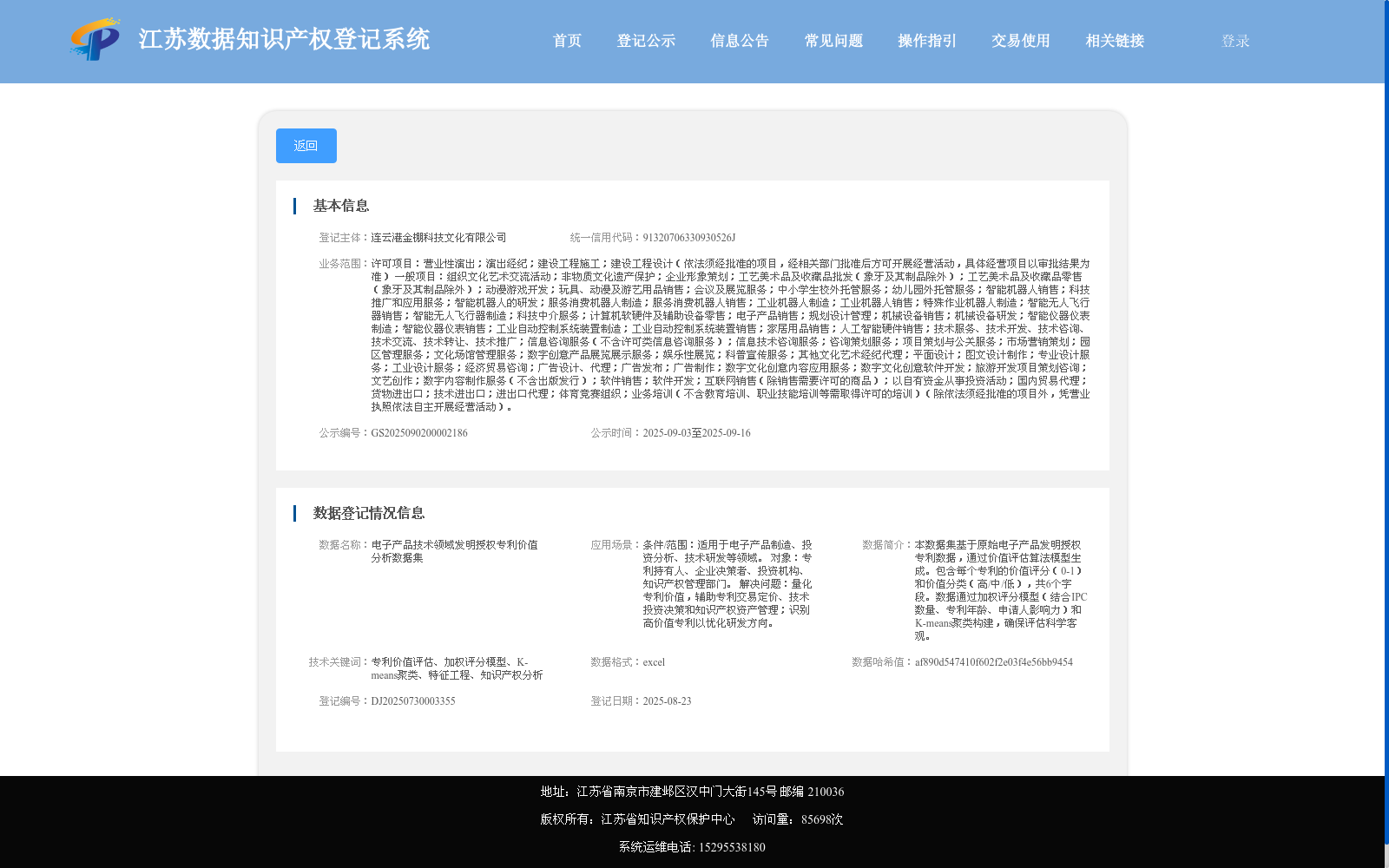Viewport: 1389px width, 868px height.
Task: Open 操作指引 from the top navigation
Action: (x=927, y=41)
